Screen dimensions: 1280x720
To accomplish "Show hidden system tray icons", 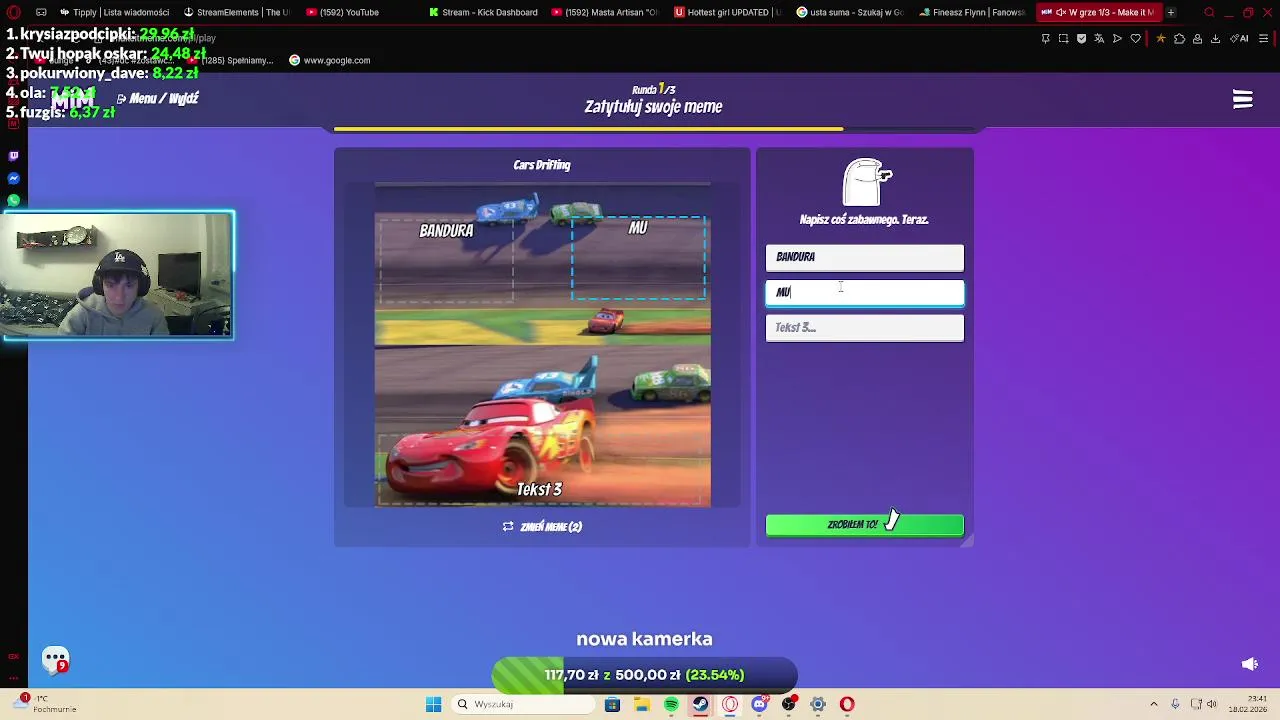I will pos(1153,704).
